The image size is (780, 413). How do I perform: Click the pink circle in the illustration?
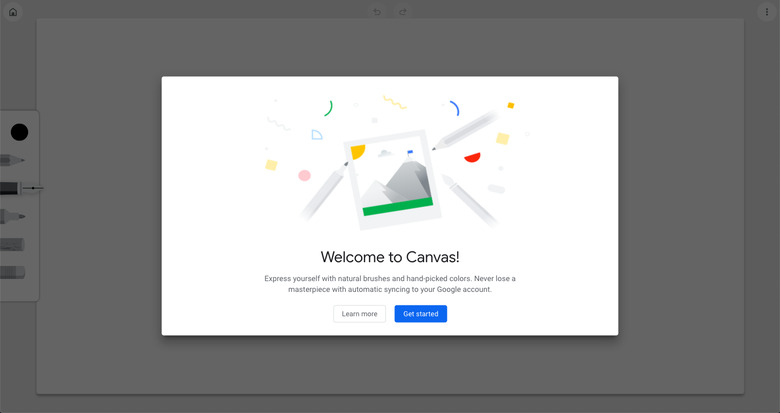click(305, 176)
